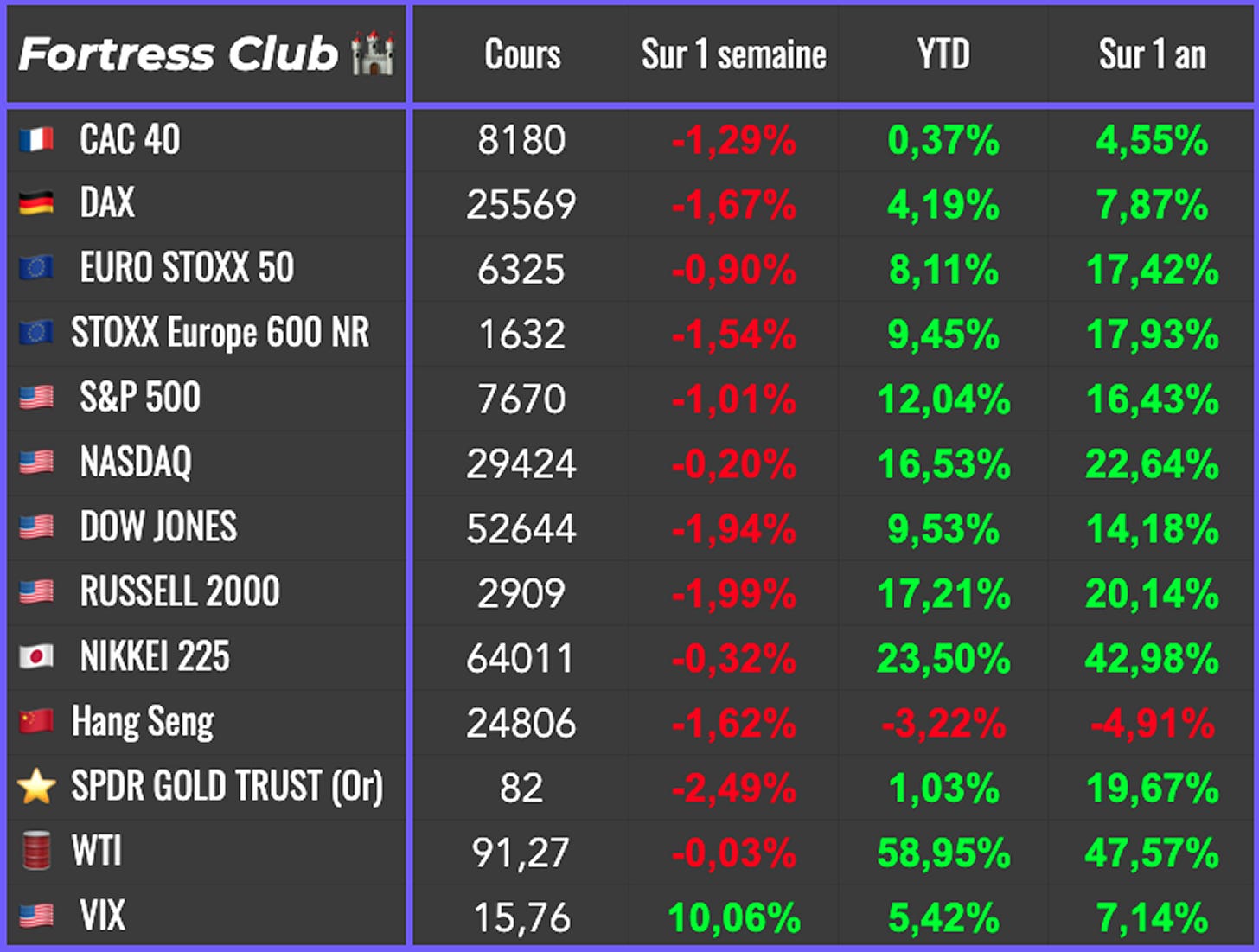Click the Fortress Club title

pos(178,54)
